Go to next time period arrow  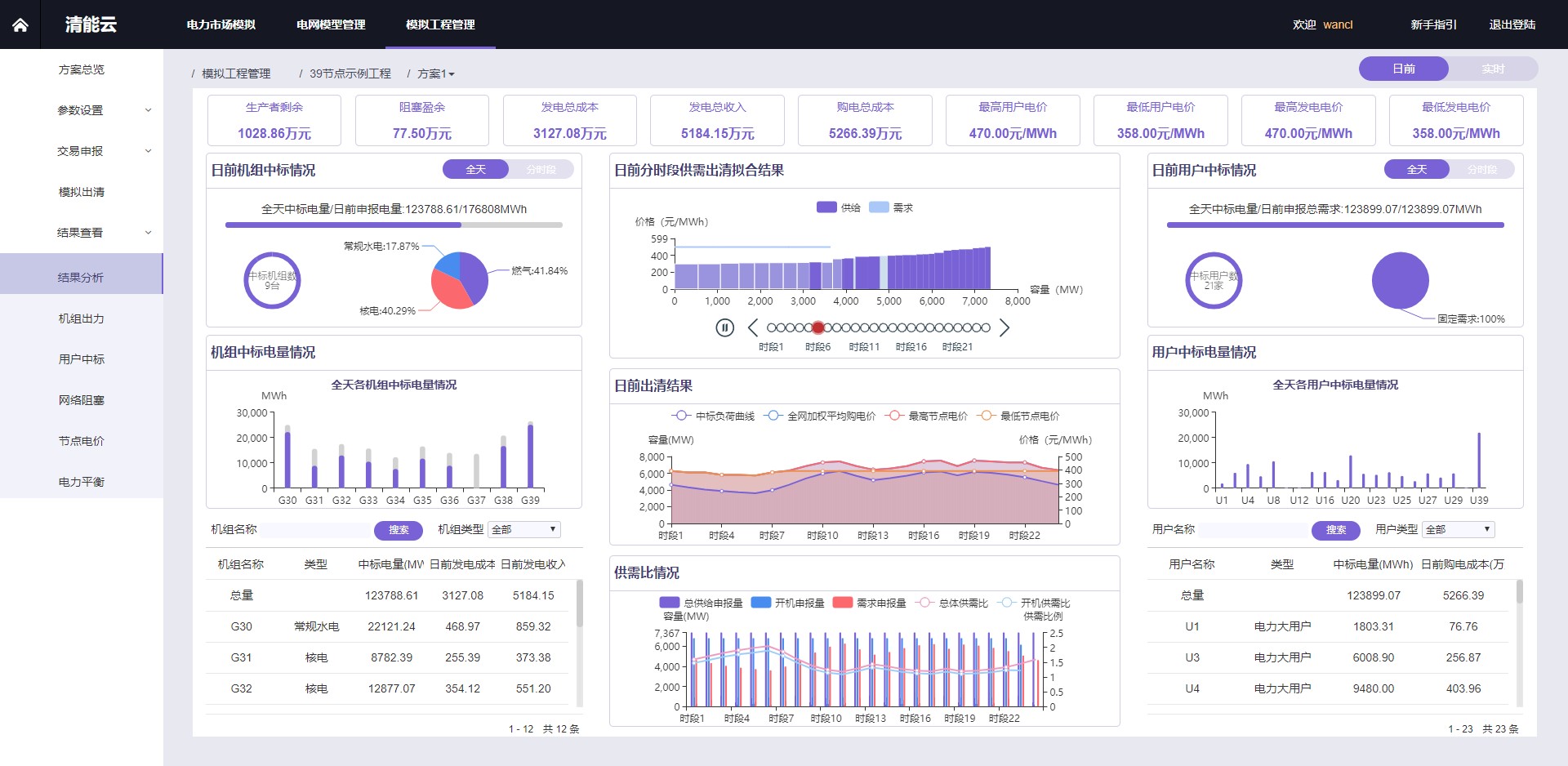click(1004, 327)
